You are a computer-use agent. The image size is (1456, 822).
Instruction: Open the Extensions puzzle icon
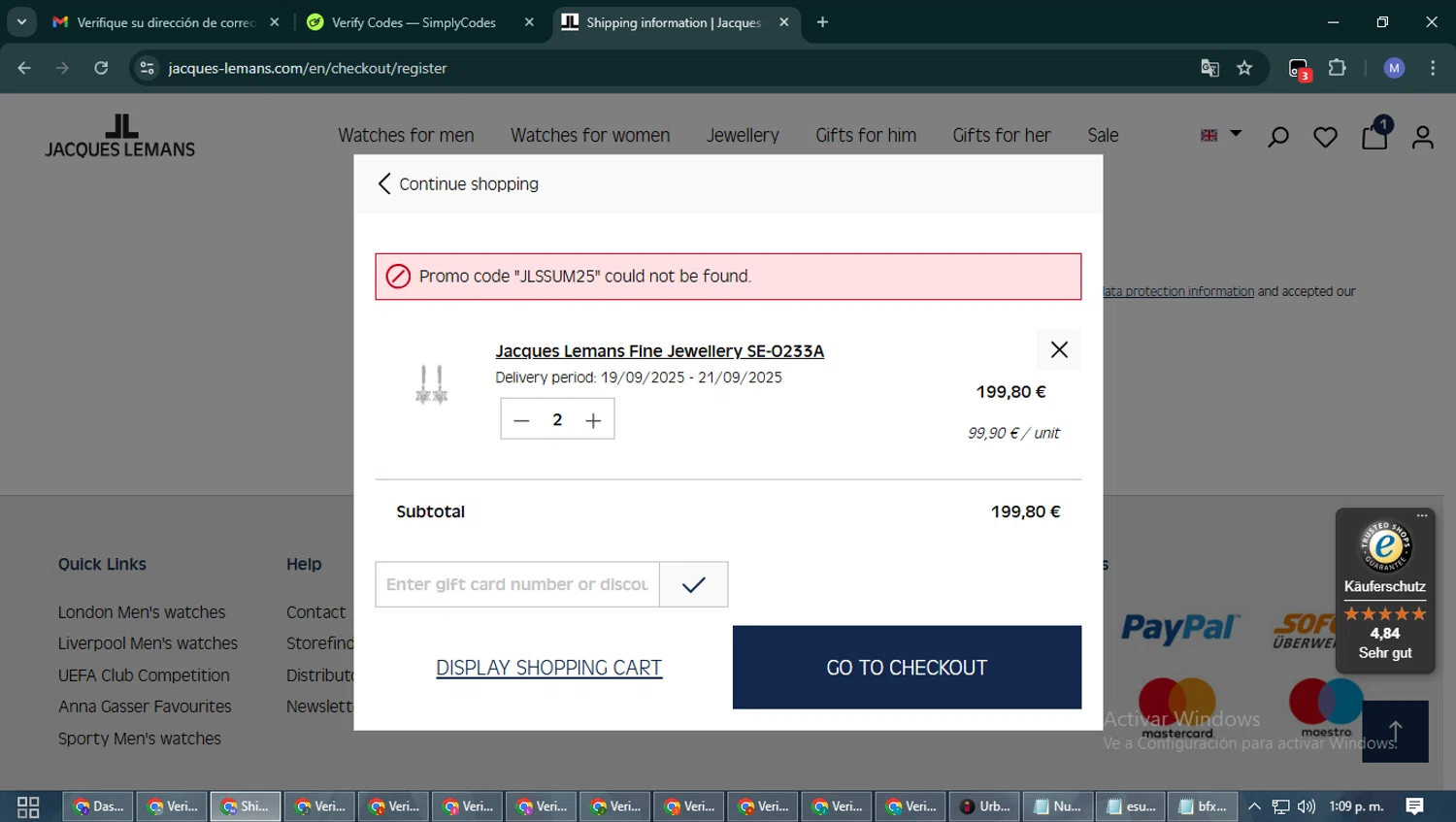[x=1338, y=68]
